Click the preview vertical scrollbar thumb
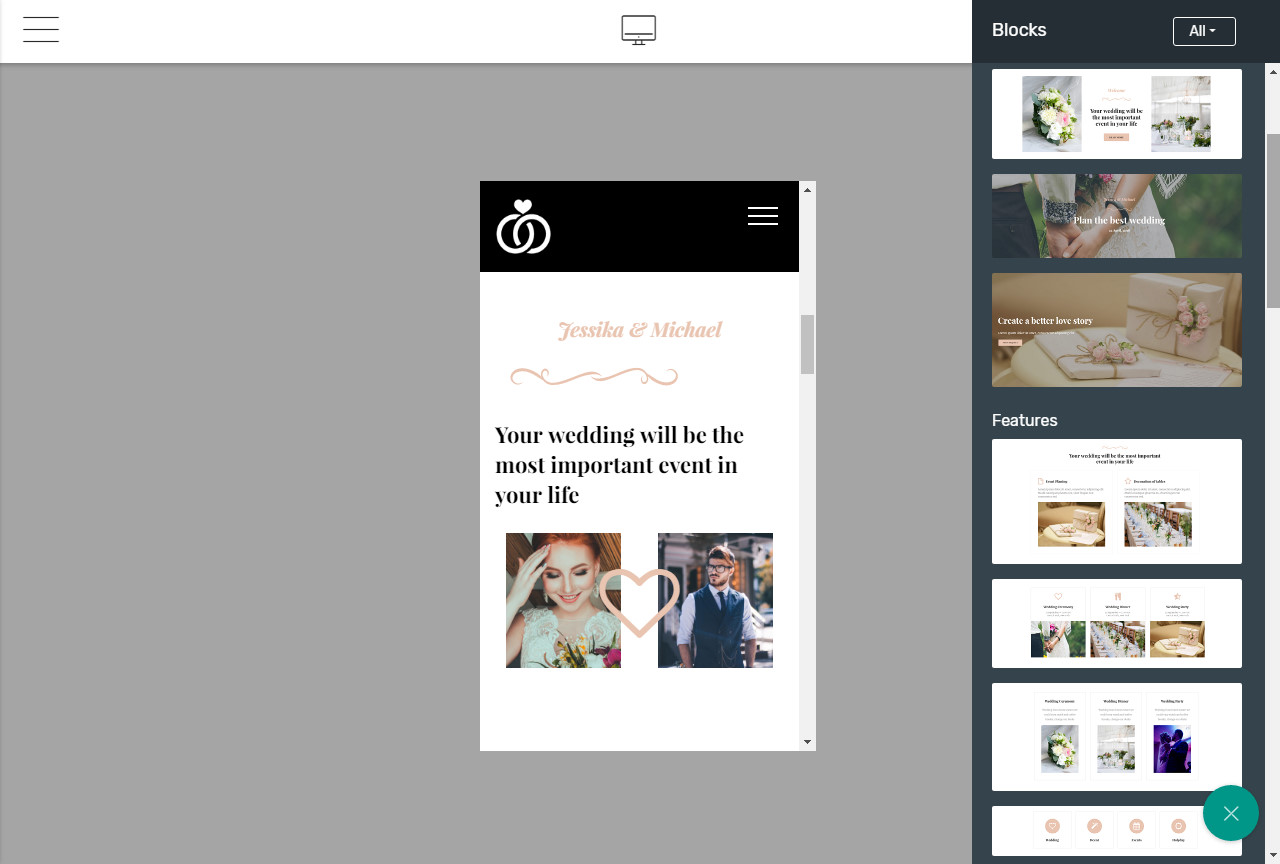The image size is (1280, 864). [807, 344]
